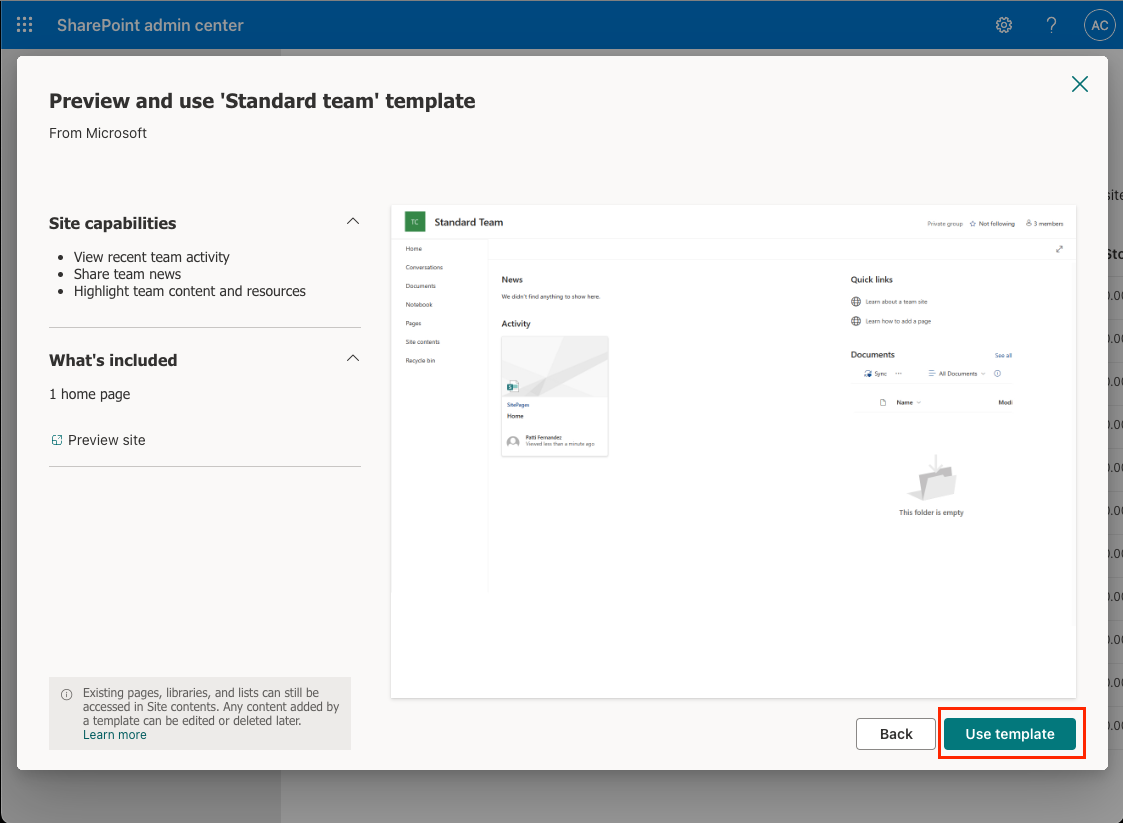The image size is (1123, 823).
Task: Click the 'View recent team activity' text
Action: (x=151, y=257)
